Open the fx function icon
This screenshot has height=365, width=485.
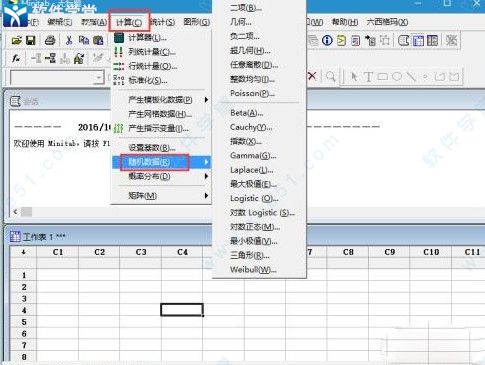[x=16, y=59]
